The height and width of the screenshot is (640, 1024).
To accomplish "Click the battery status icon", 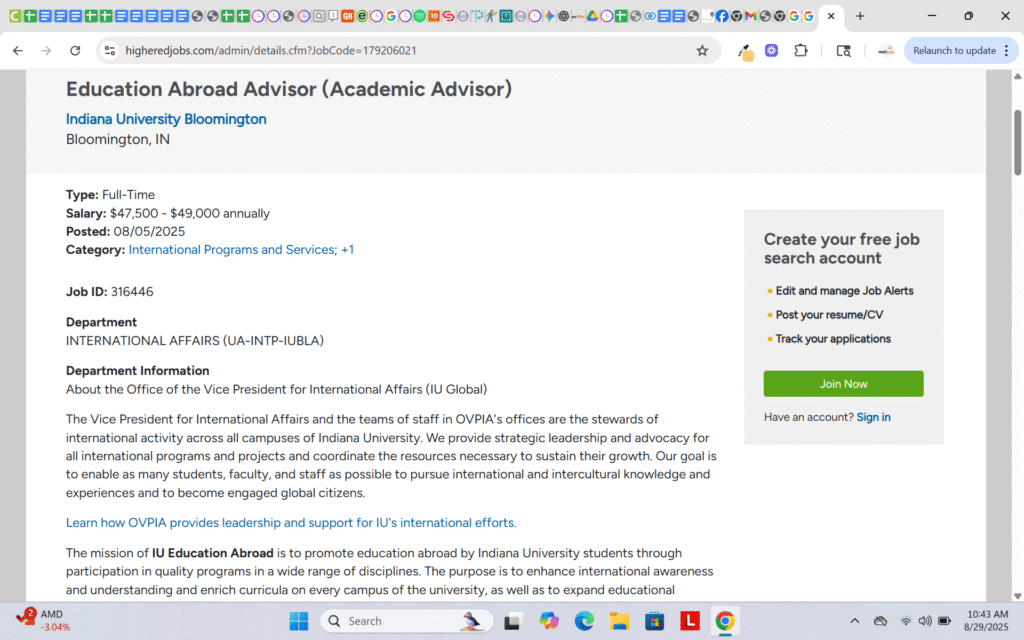I will pyautogui.click(x=944, y=621).
